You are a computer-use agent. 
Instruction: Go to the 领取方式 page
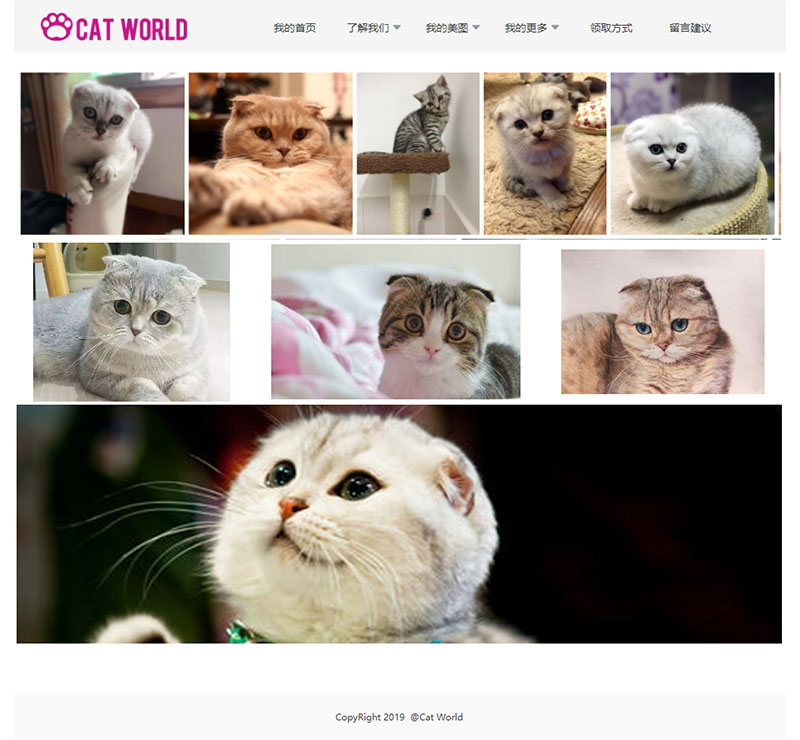[611, 28]
